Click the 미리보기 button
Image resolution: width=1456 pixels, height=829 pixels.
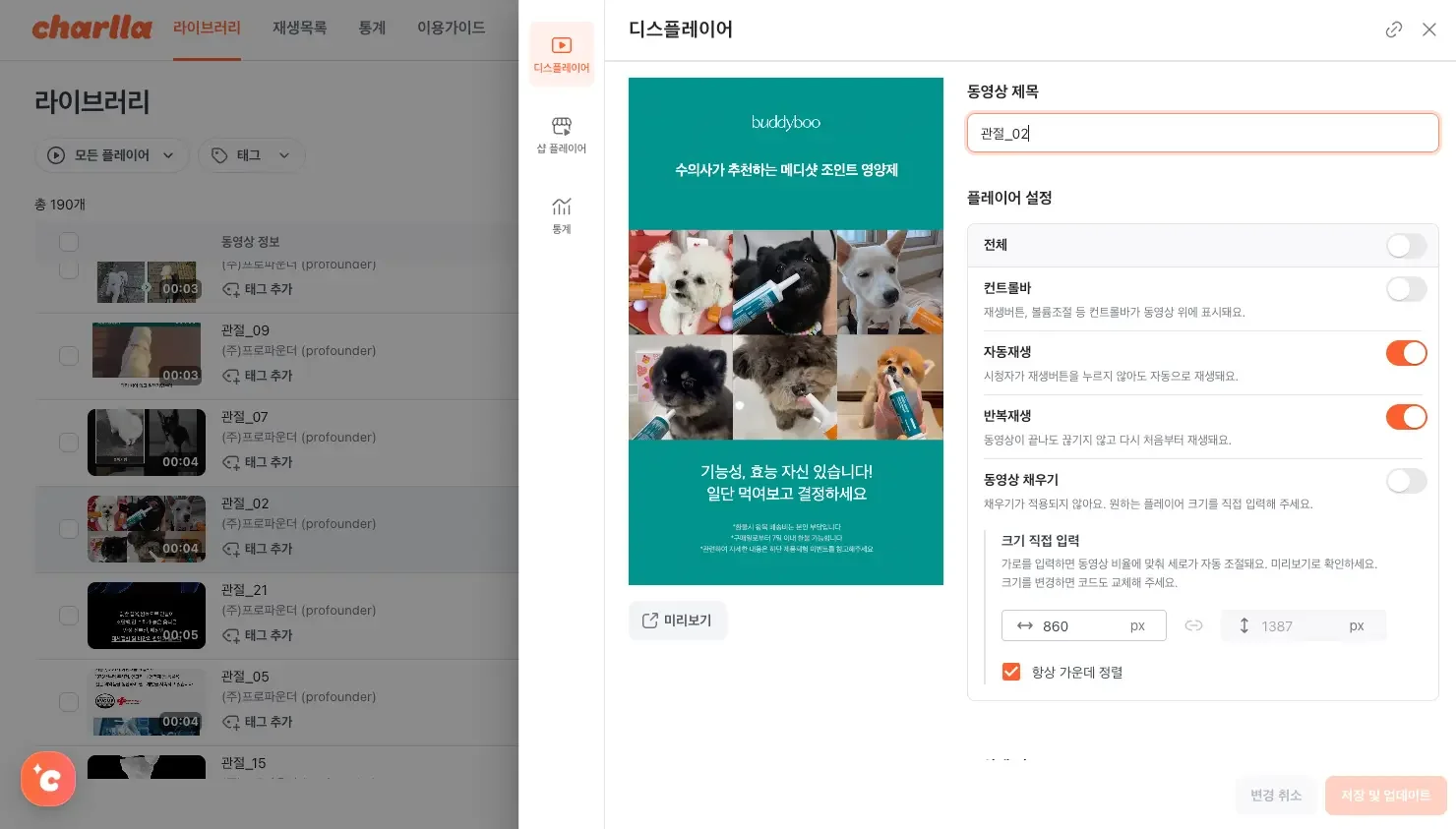pyautogui.click(x=677, y=621)
